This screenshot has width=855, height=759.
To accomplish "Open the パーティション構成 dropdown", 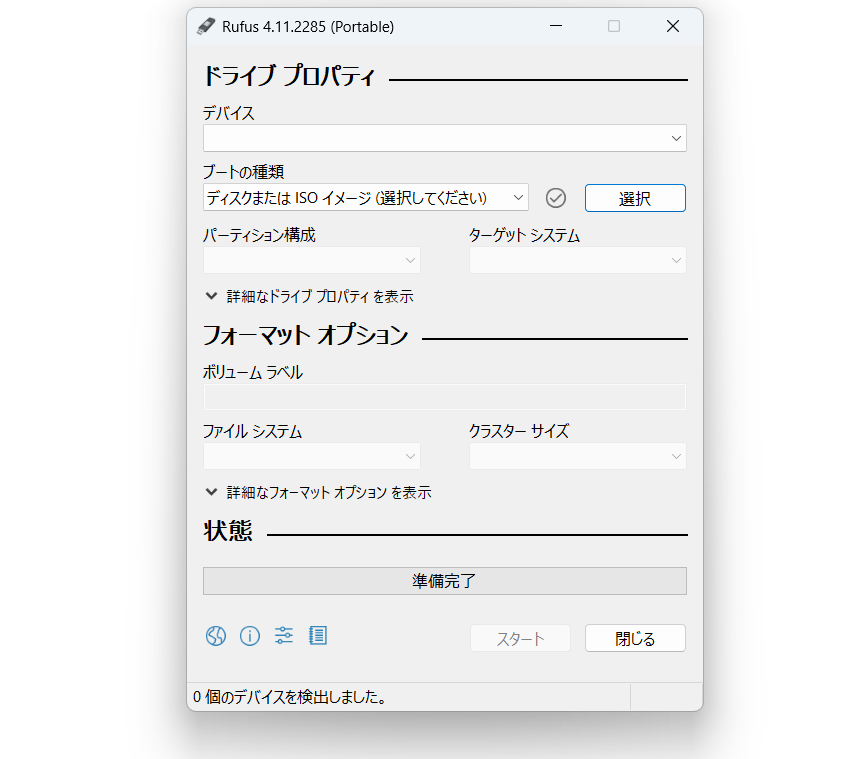I will pos(311,260).
